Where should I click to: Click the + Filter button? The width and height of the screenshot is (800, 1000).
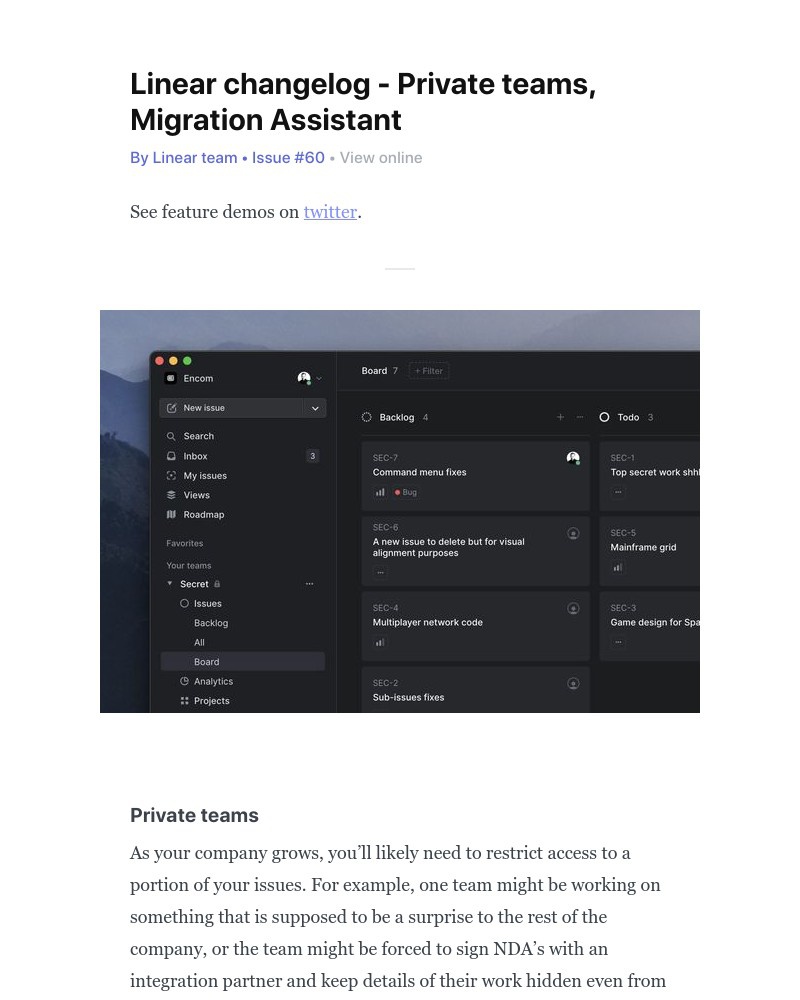tap(429, 371)
